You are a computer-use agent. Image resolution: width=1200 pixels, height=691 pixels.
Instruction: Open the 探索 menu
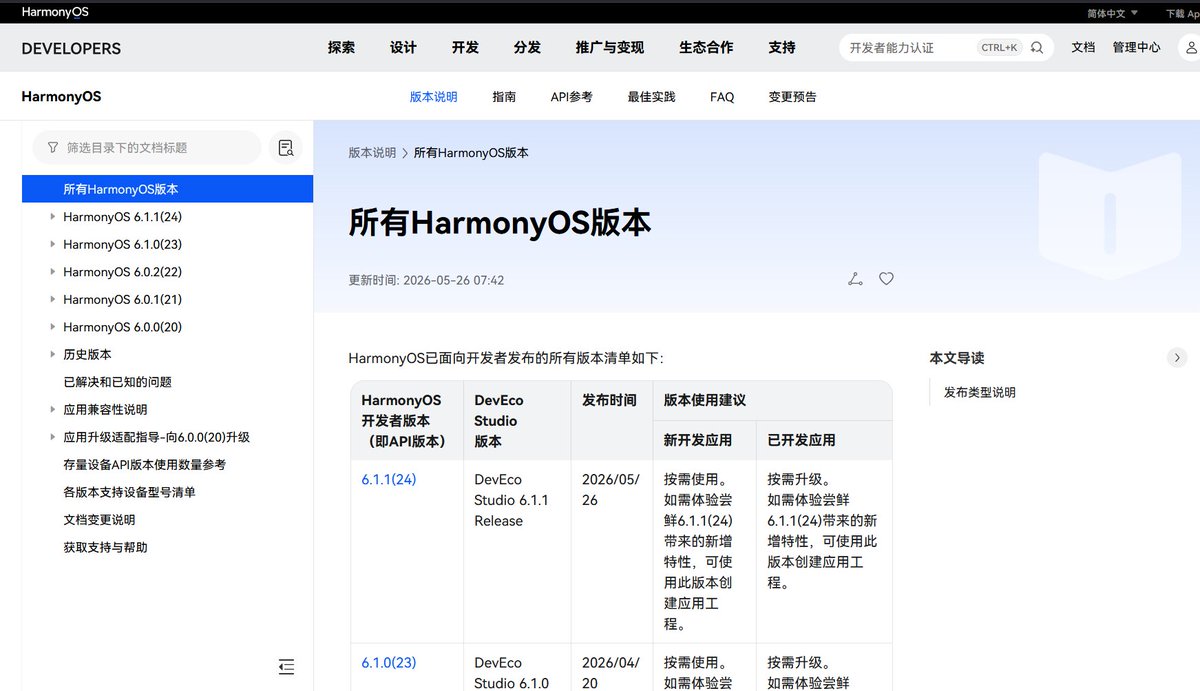pyautogui.click(x=341, y=47)
